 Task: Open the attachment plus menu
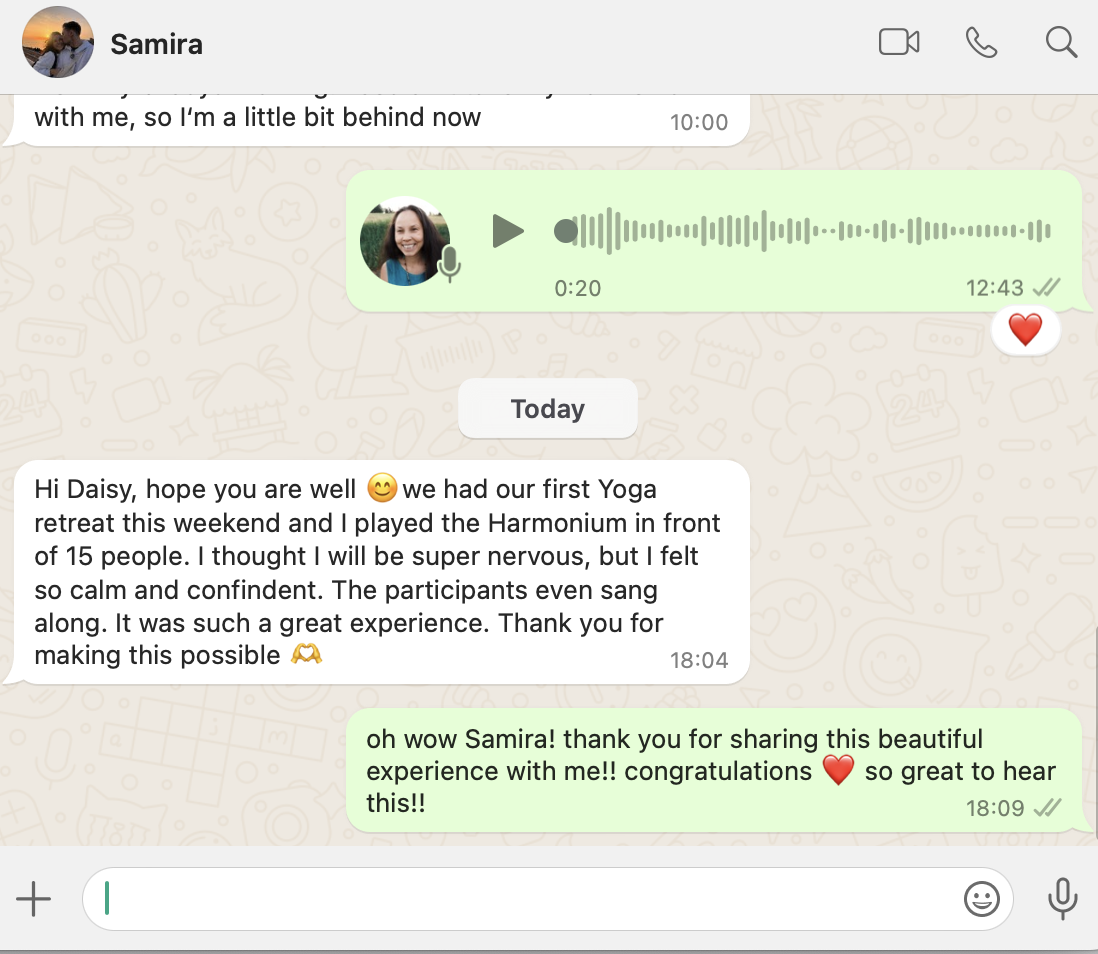(x=34, y=899)
